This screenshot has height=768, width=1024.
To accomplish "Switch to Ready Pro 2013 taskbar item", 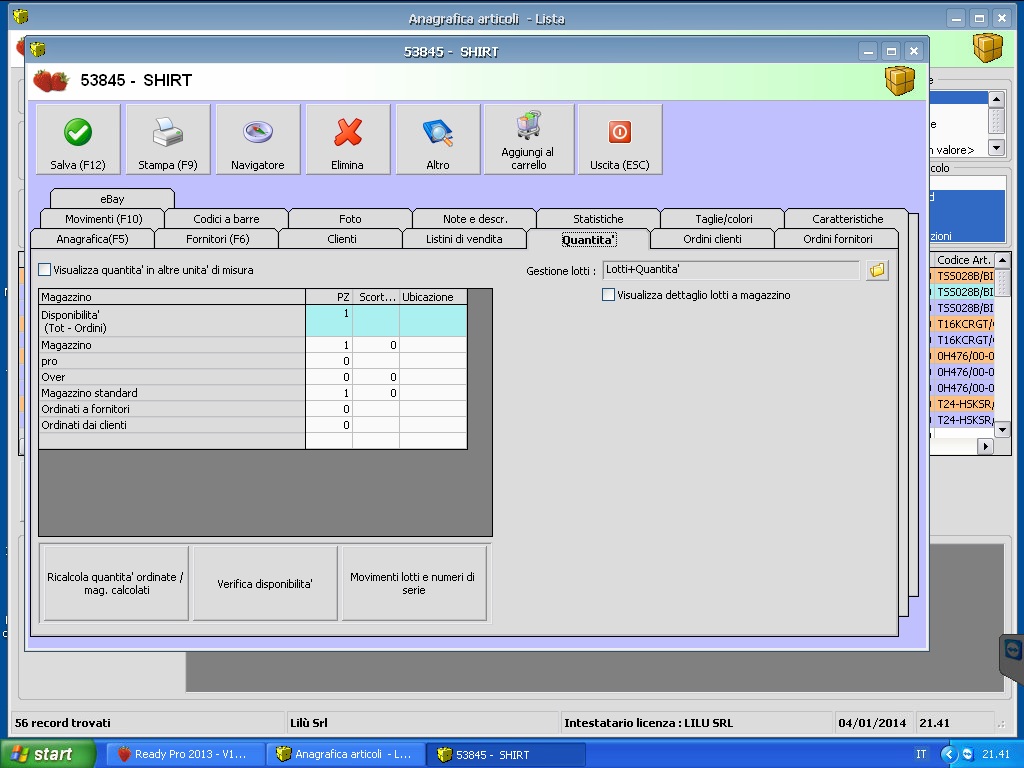I will (184, 754).
